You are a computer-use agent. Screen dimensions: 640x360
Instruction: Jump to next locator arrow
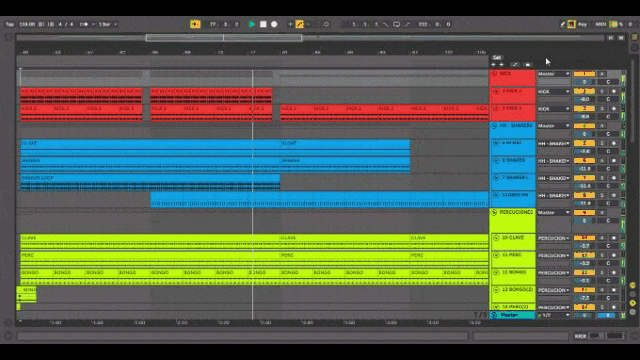501,64
